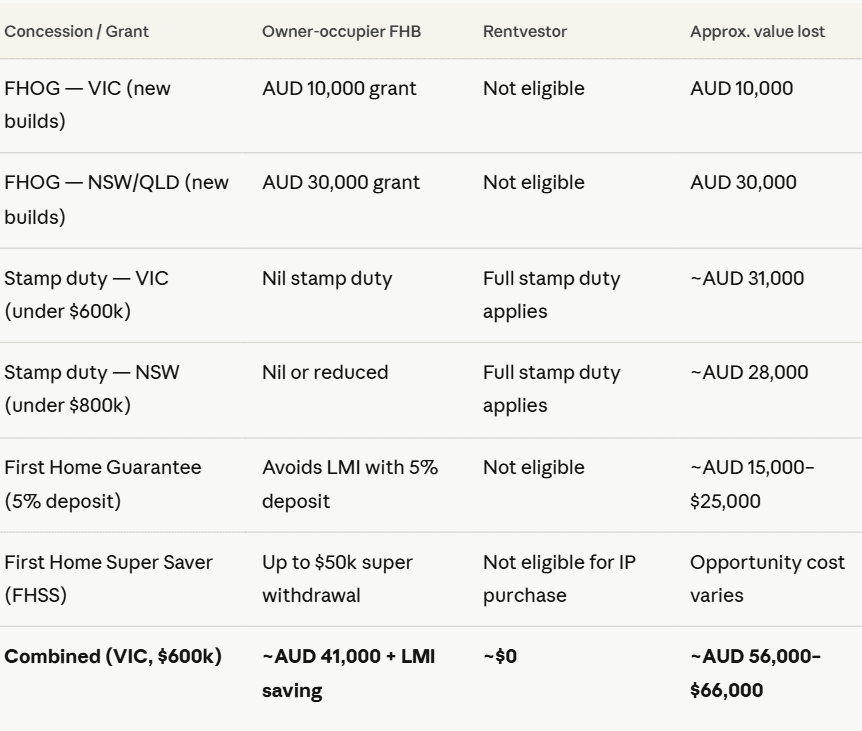Click the Approx. value lost header

pyautogui.click(x=757, y=31)
